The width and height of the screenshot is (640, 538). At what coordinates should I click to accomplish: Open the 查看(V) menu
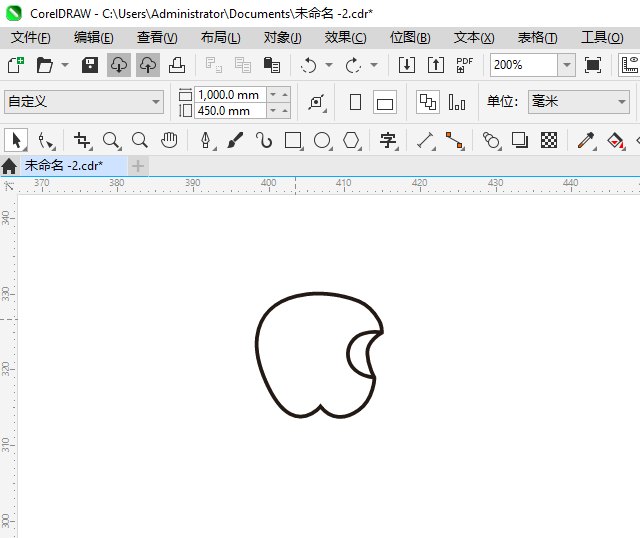pyautogui.click(x=157, y=38)
